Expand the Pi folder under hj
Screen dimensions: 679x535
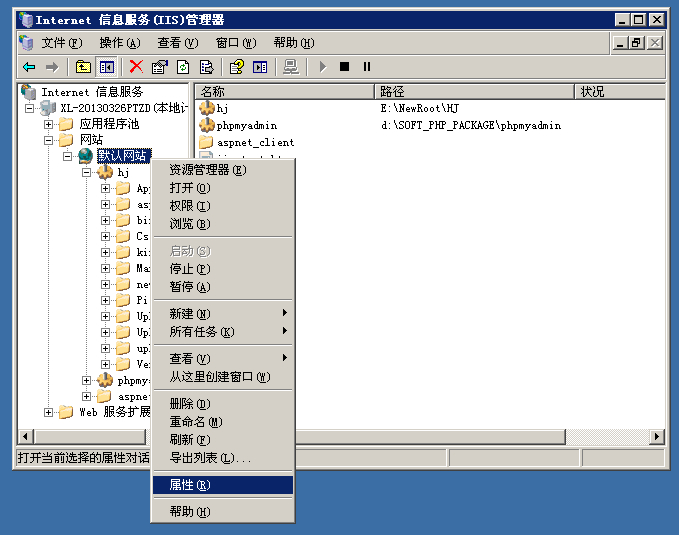coord(105,300)
